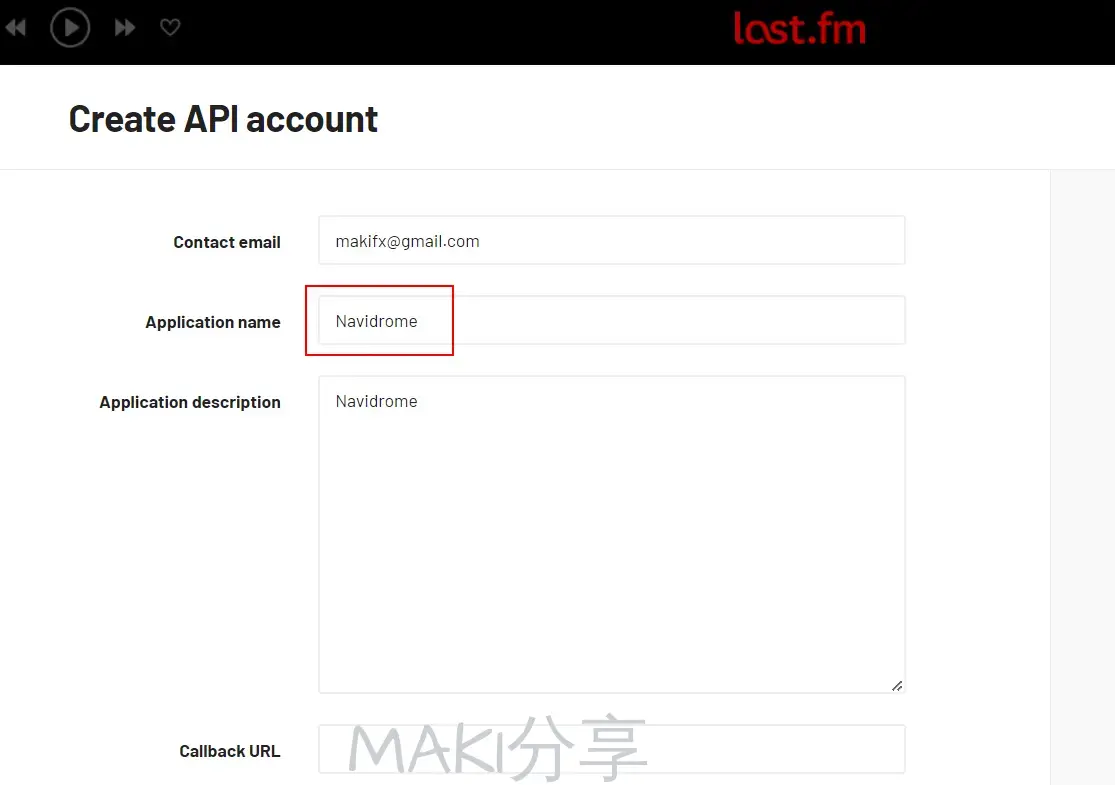Click the previous track (rewind) icon

pos(16,28)
